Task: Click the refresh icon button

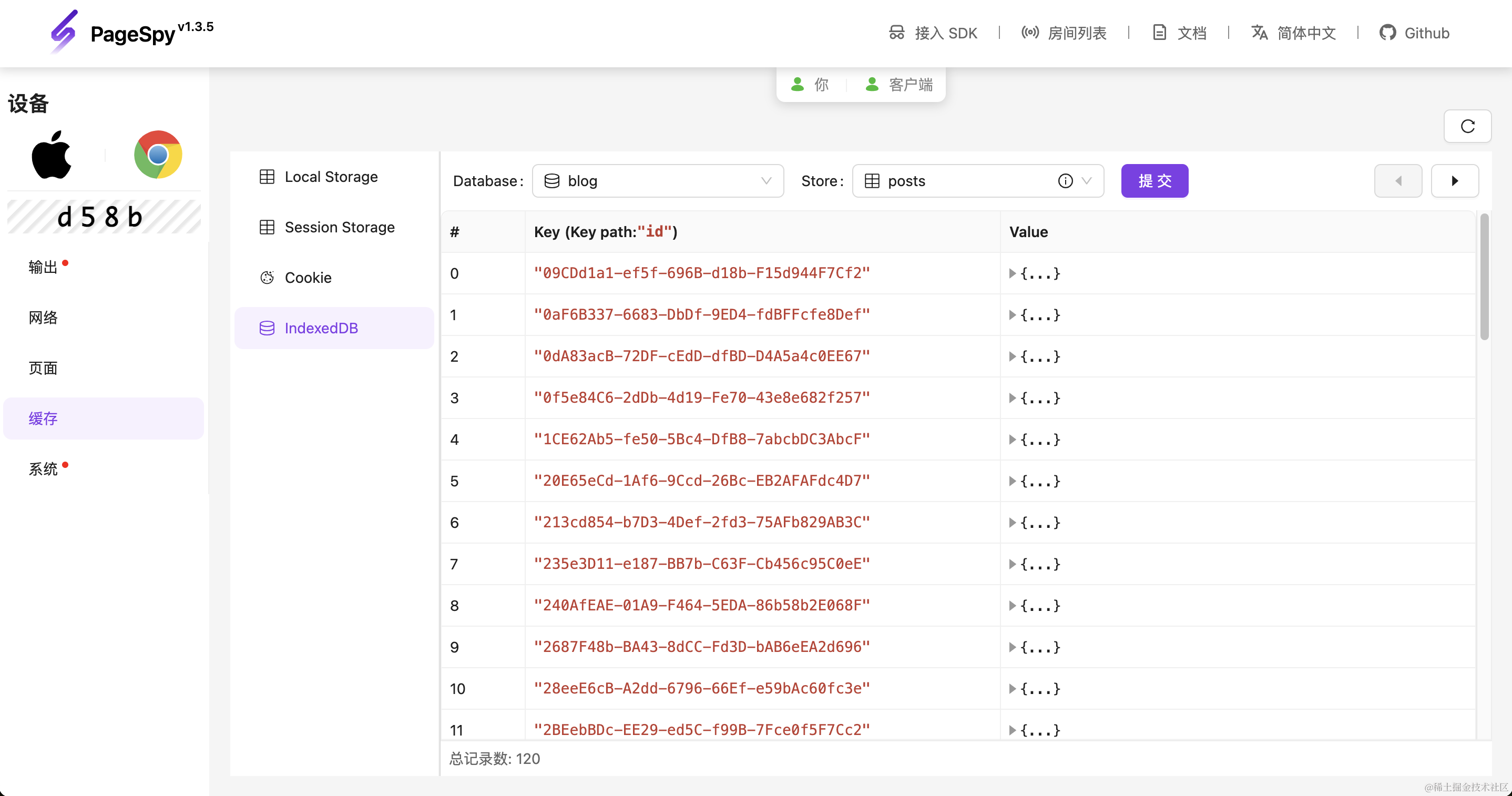Action: (1467, 126)
